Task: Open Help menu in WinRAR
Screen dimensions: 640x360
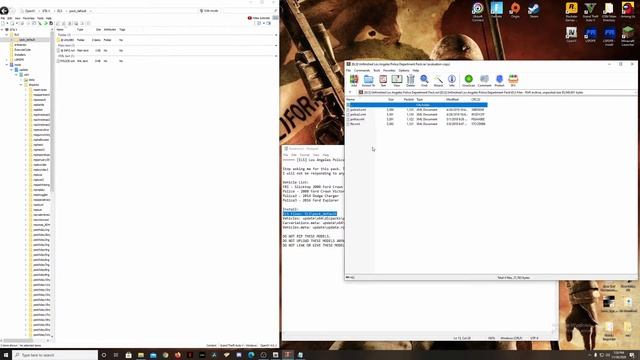Action: [416, 71]
